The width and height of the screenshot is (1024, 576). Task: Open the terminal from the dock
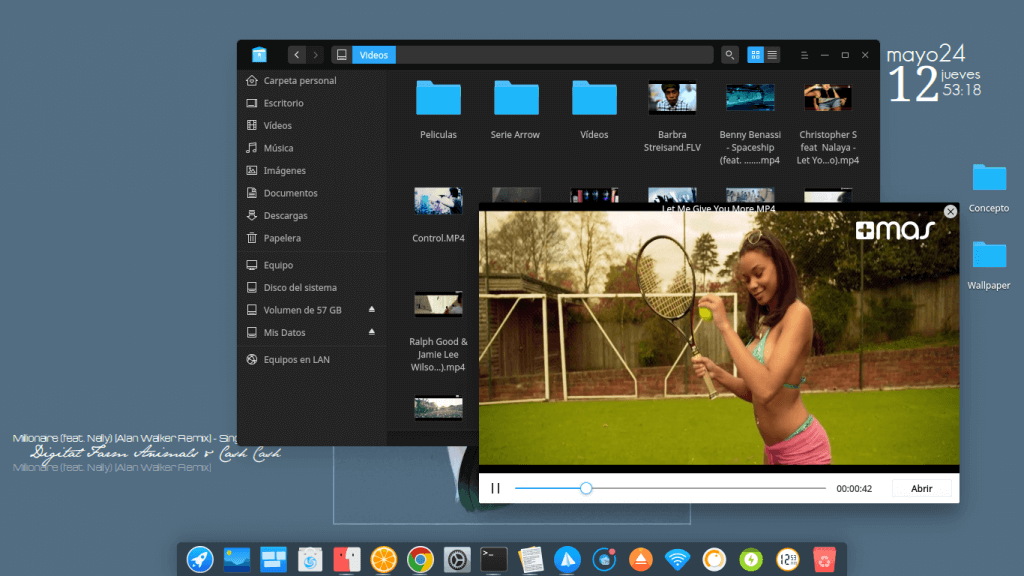pyautogui.click(x=494, y=559)
